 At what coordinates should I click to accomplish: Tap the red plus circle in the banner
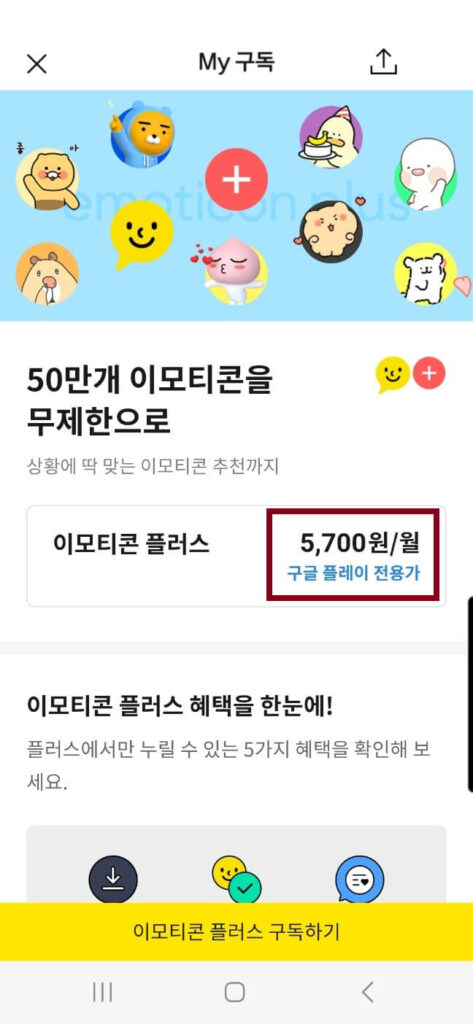236,179
